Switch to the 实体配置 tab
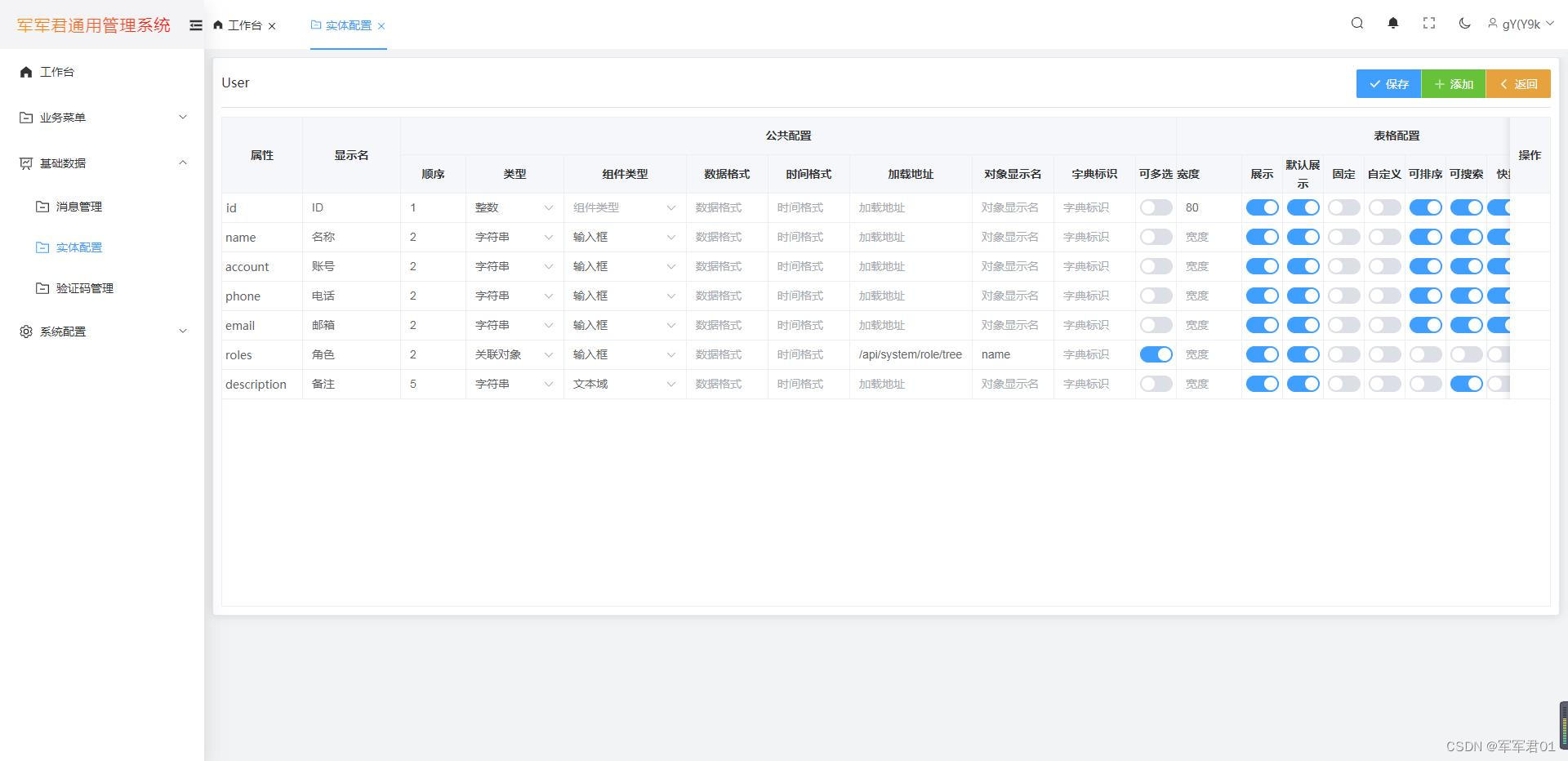 point(348,25)
